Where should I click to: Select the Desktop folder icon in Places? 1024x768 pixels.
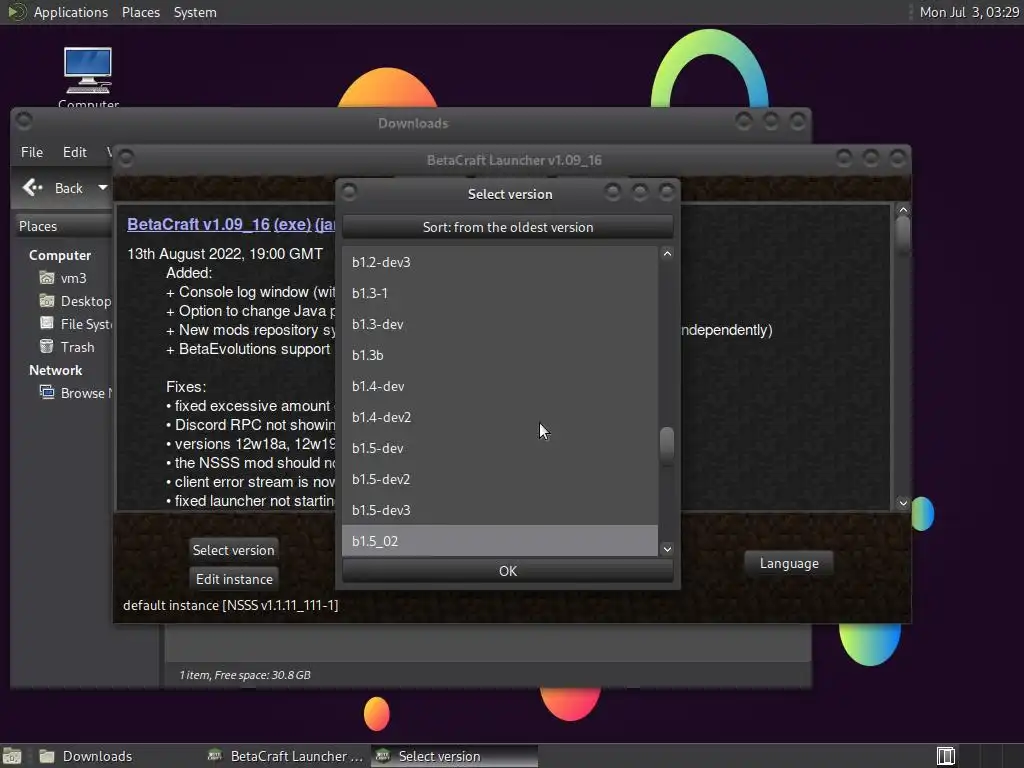46,300
